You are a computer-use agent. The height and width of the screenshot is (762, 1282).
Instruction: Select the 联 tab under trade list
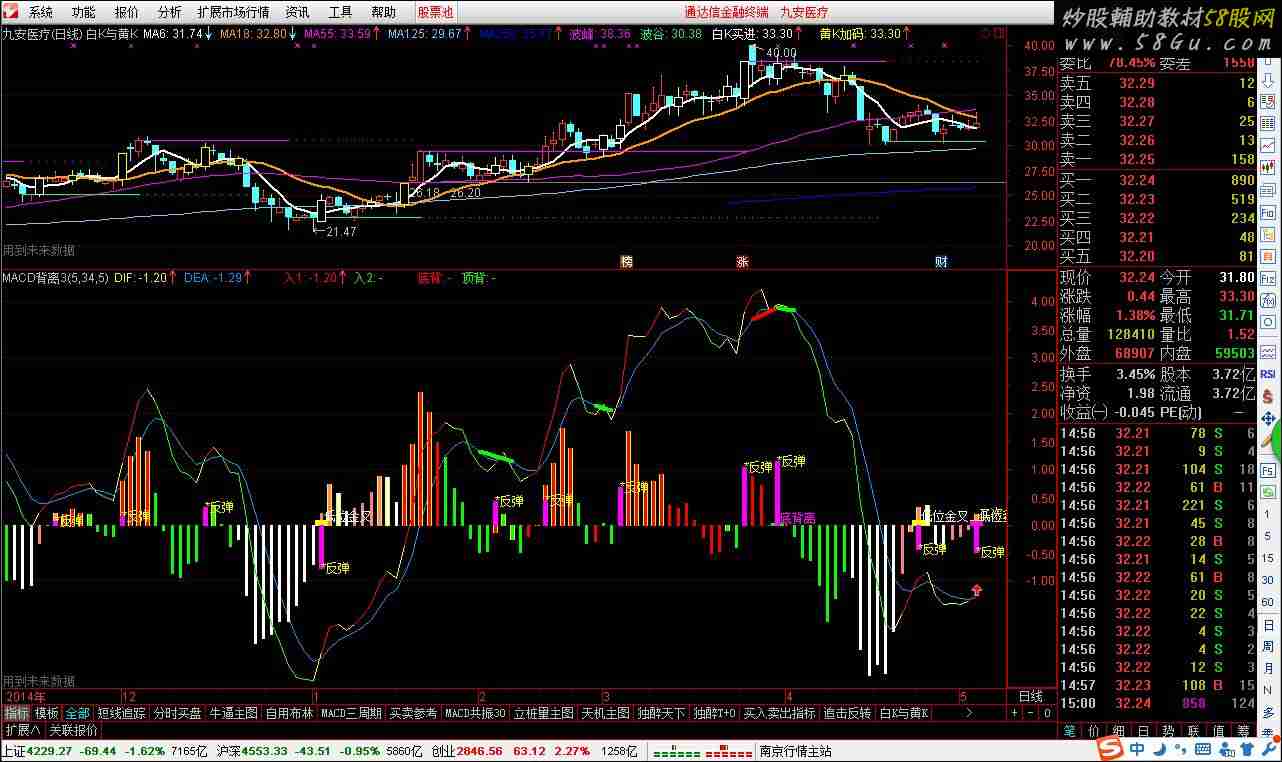pos(1193,731)
